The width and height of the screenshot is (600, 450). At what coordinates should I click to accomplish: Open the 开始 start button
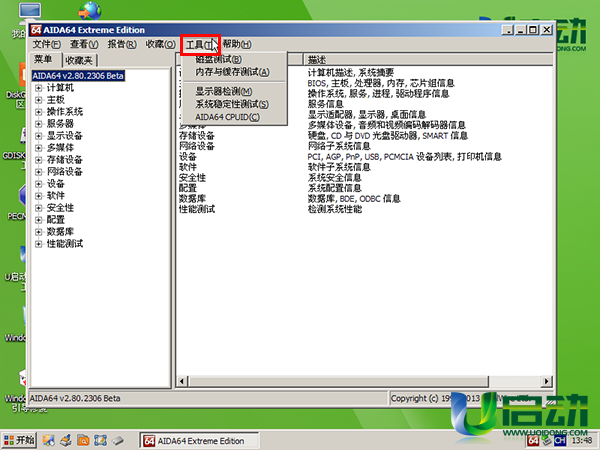(x=19, y=440)
